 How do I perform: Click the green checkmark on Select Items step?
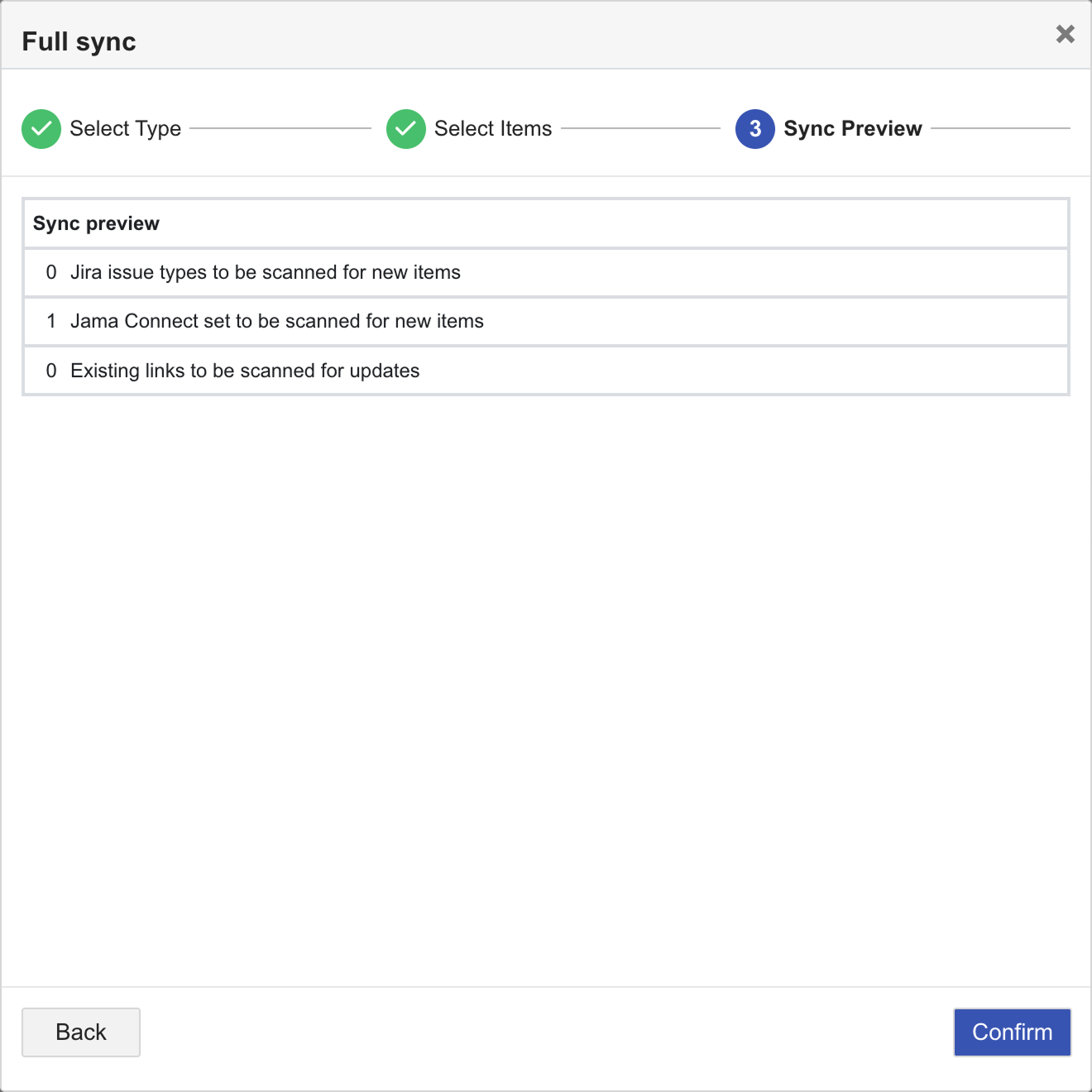tap(405, 128)
